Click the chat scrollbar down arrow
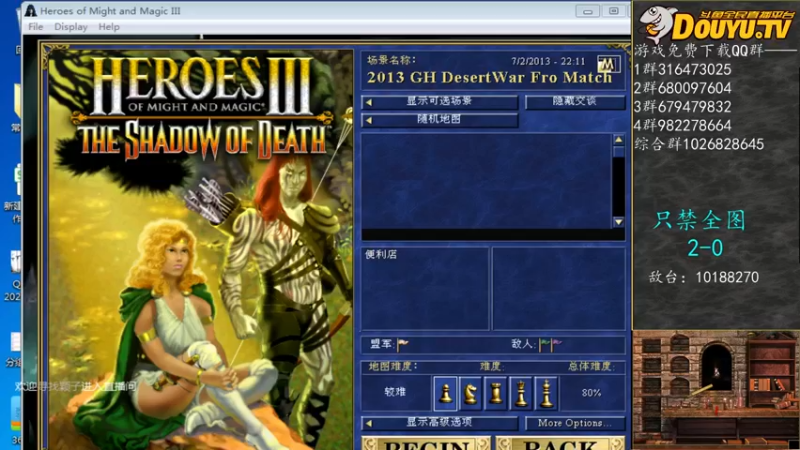Screen dimensions: 800x450 pos(618,222)
